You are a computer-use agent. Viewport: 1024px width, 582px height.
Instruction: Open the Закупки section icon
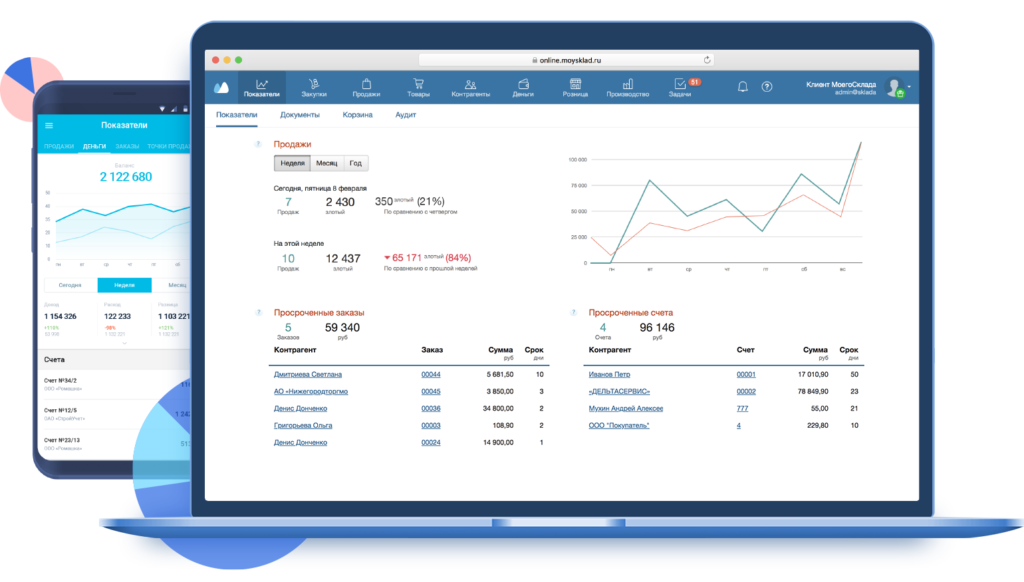[312, 84]
